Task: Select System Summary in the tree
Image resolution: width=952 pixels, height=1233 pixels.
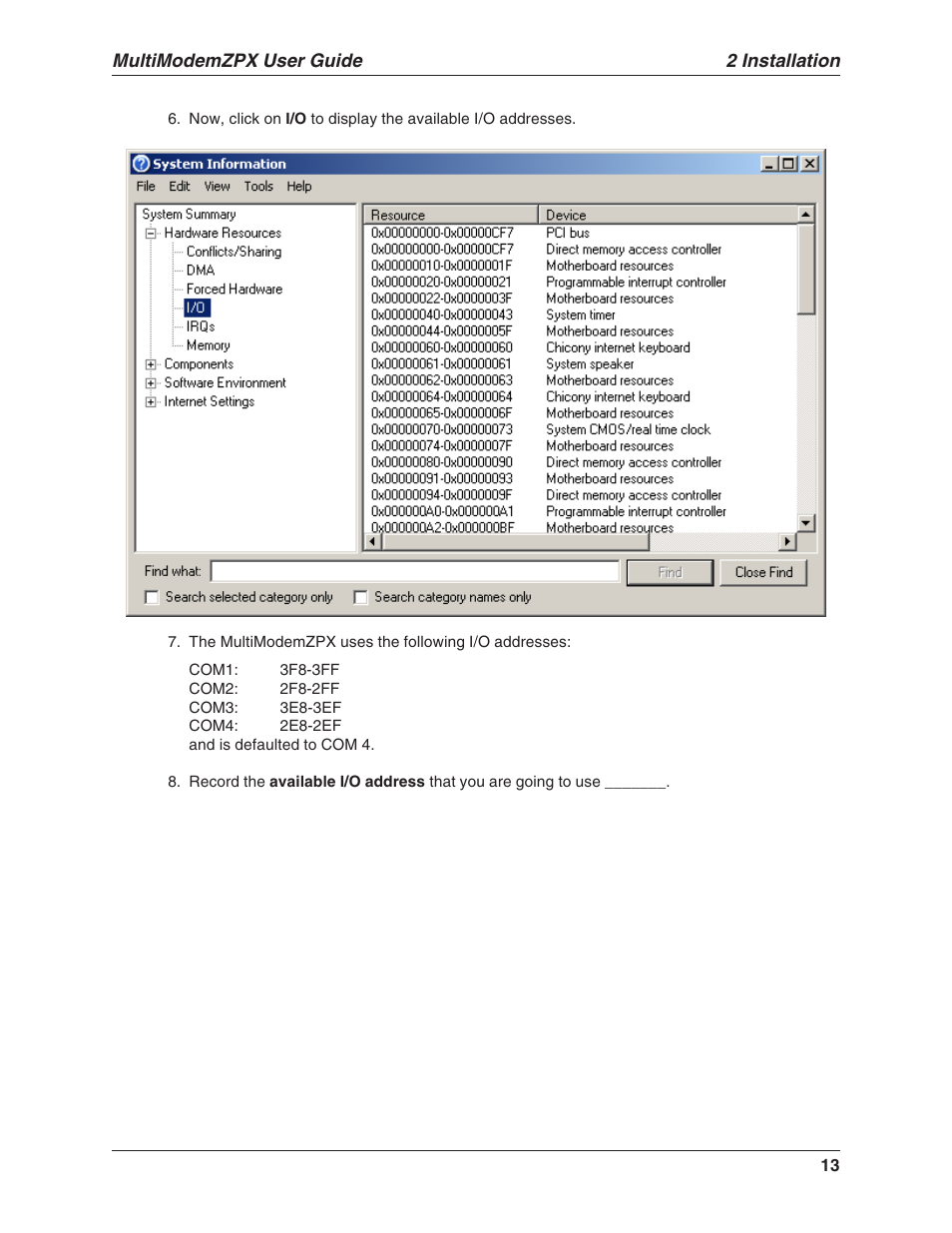Action: pos(190,215)
